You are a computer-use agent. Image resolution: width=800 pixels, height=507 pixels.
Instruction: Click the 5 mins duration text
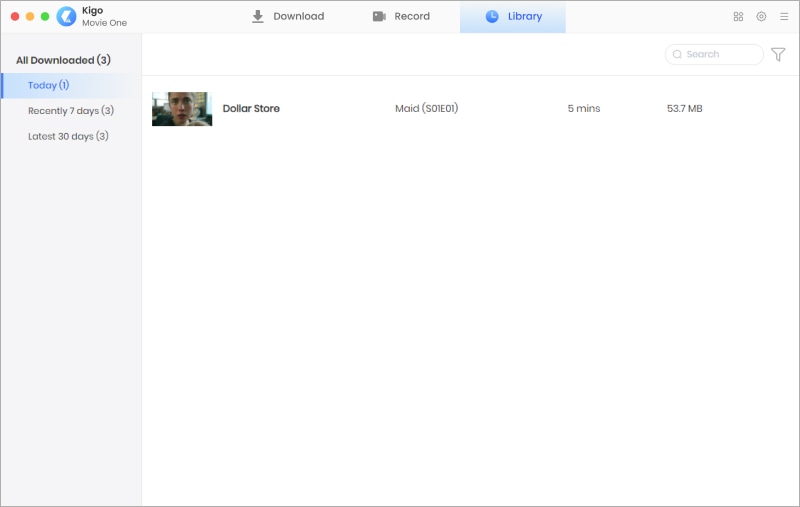584,108
